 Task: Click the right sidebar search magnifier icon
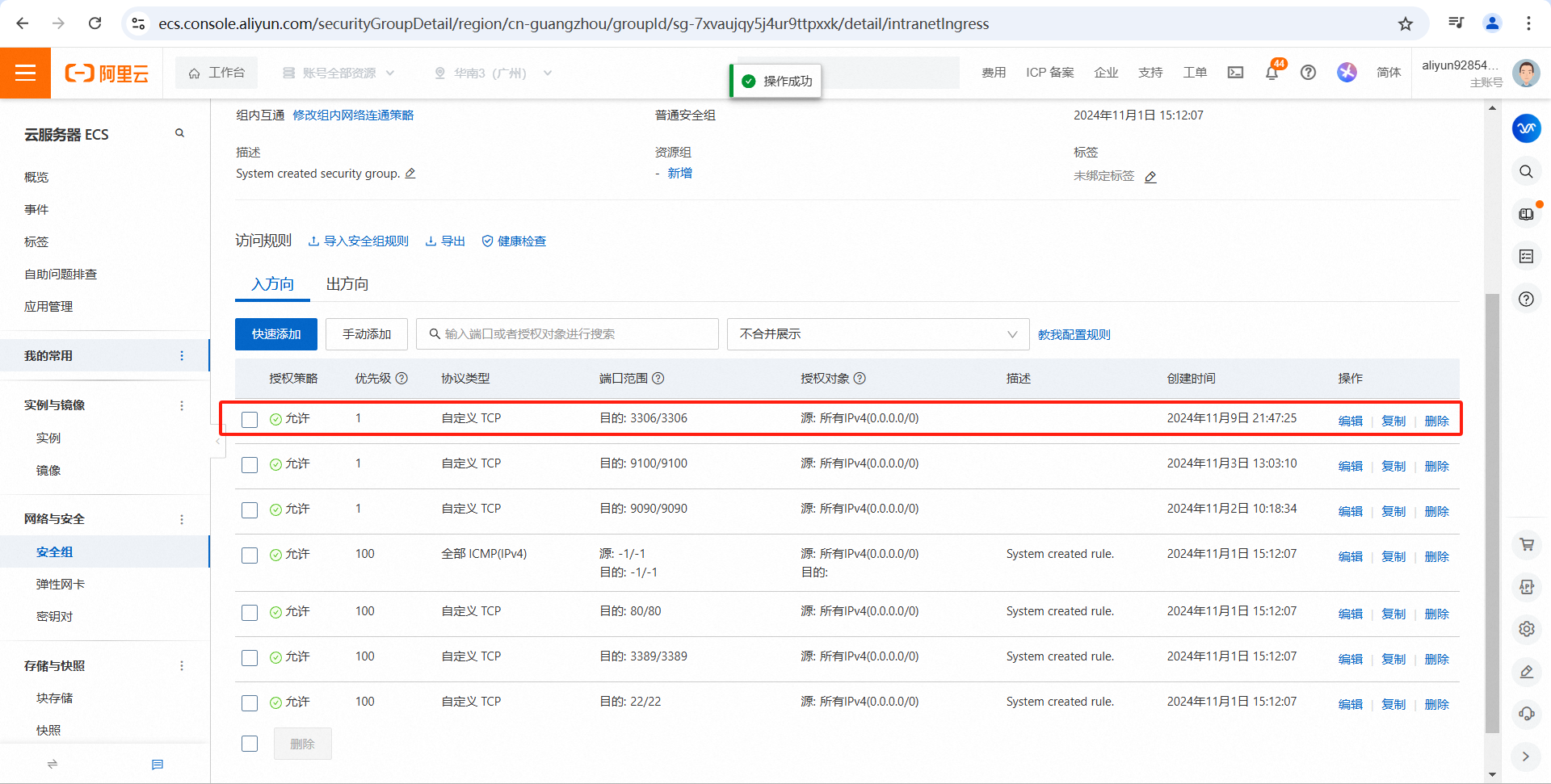1526,171
